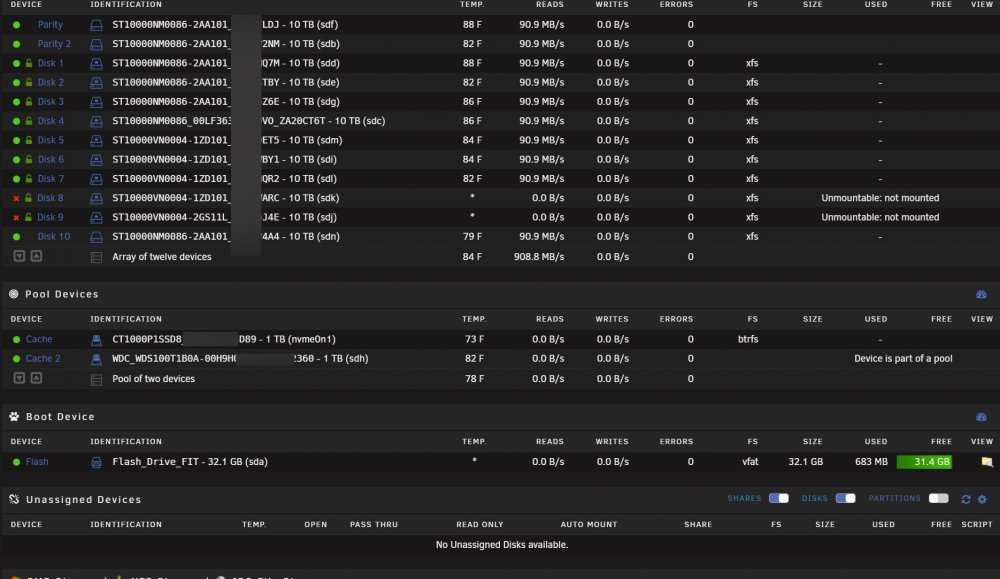Click 'Unmountable: not mounted' in the Disk 8 row
The image size is (1000, 579).
[880, 198]
